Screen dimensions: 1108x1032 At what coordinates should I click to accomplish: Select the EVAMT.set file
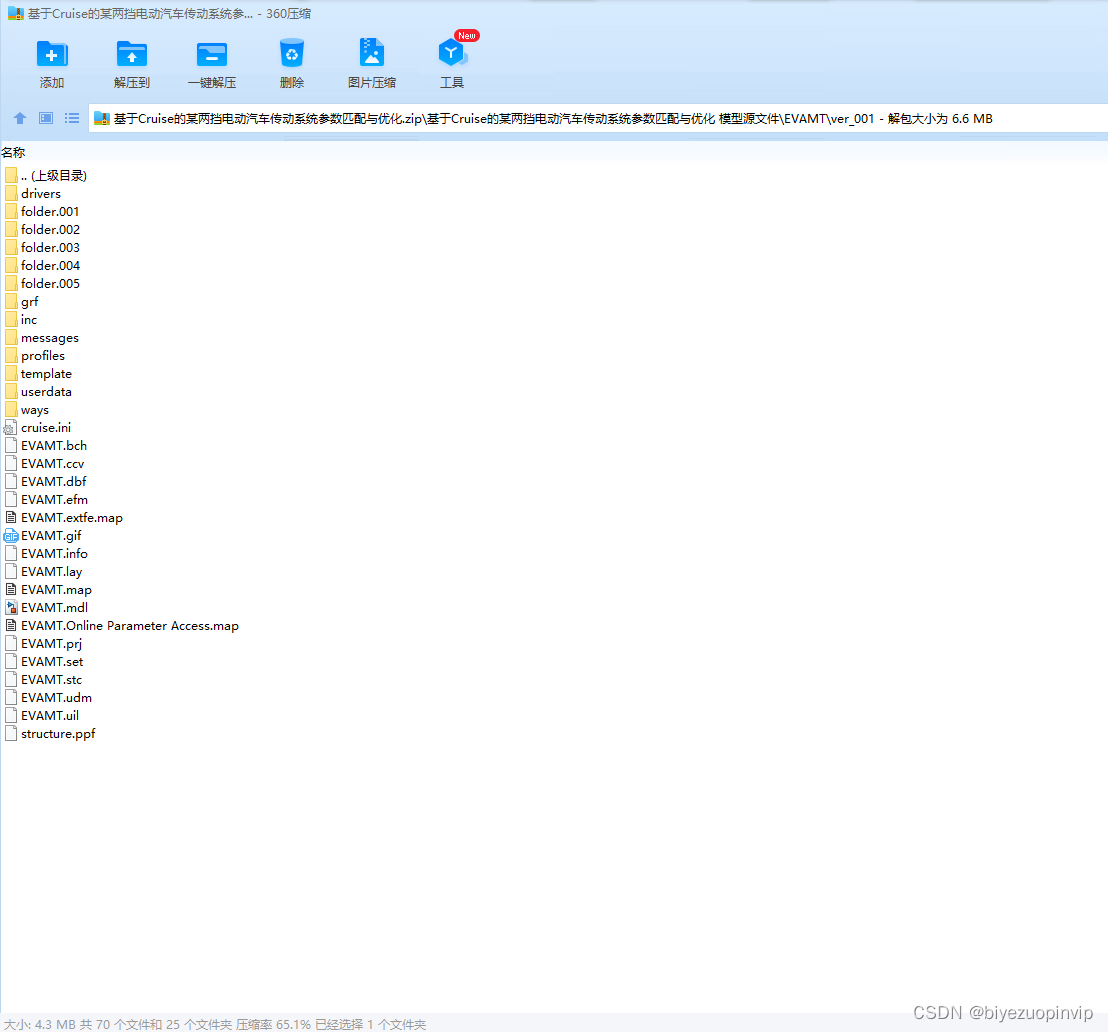44,662
